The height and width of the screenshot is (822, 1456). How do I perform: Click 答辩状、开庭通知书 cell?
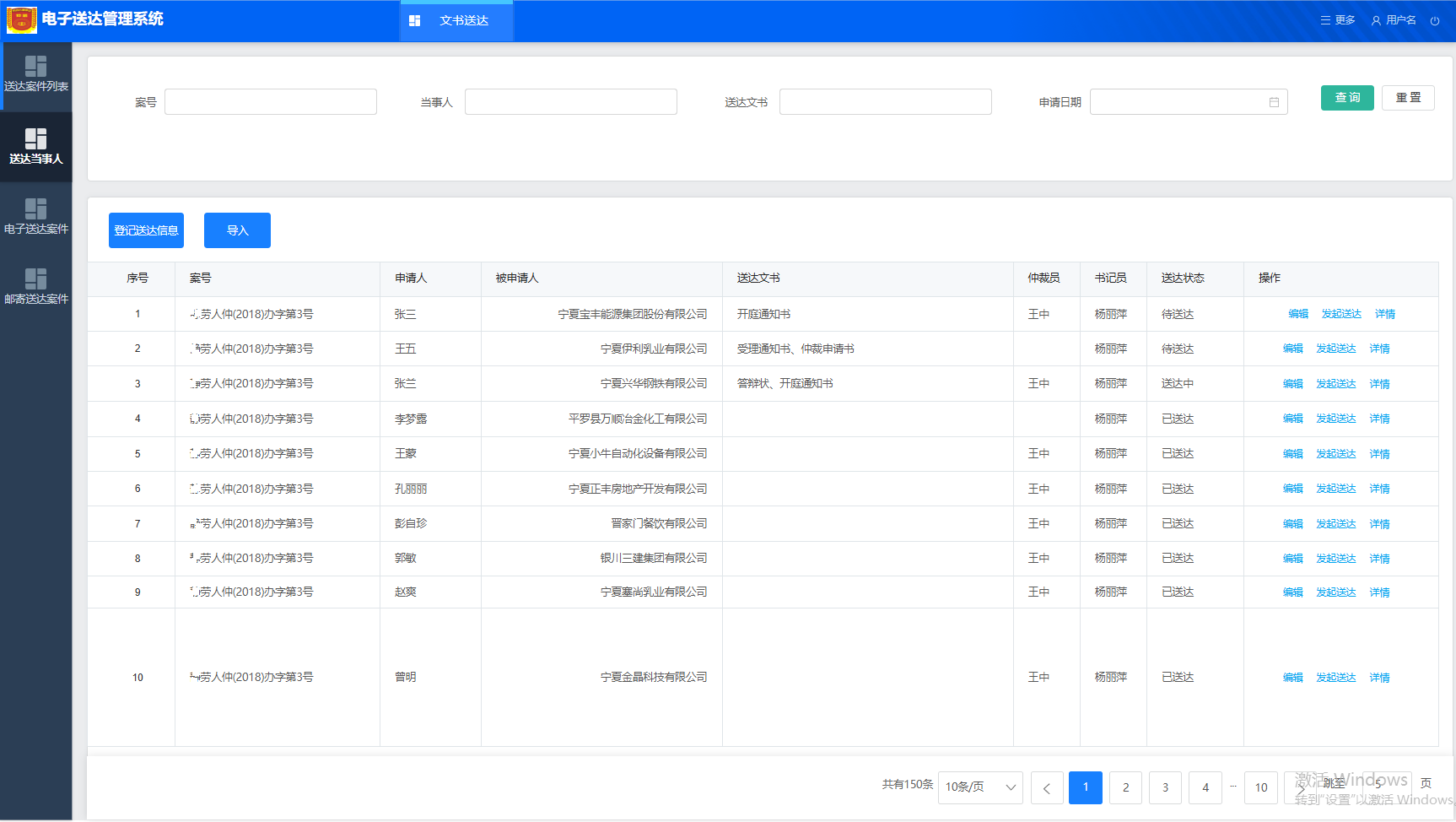785,383
